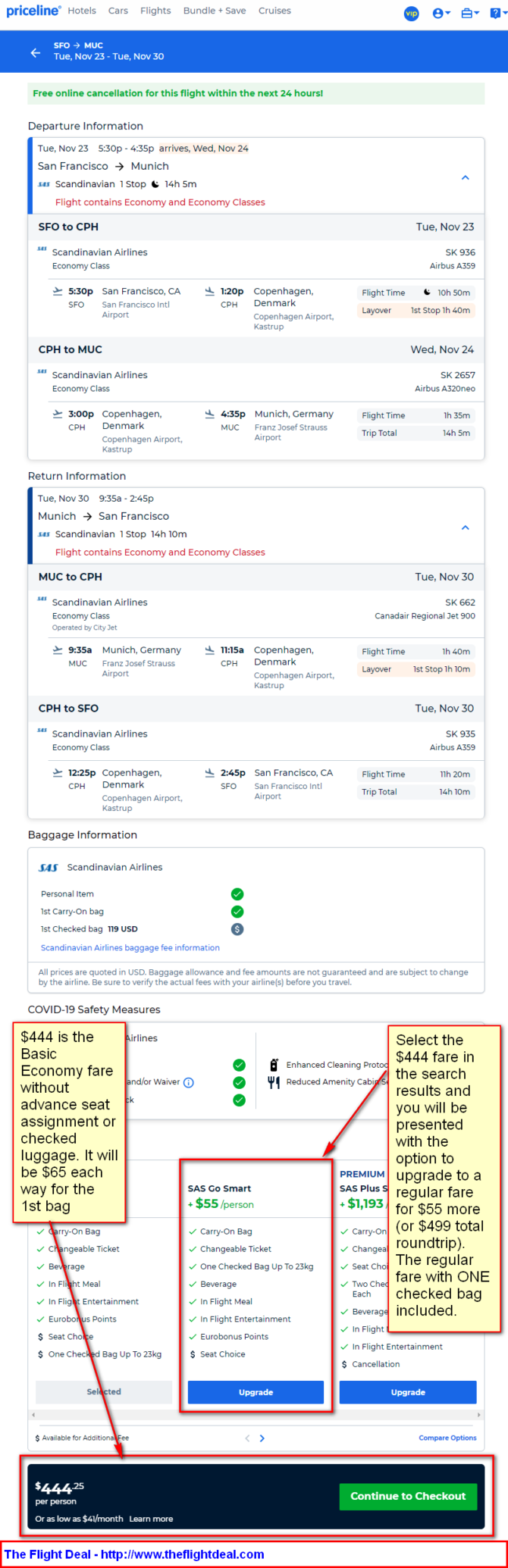The width and height of the screenshot is (508, 1568).
Task: Go to Bundle + Save menu item
Action: [x=215, y=11]
